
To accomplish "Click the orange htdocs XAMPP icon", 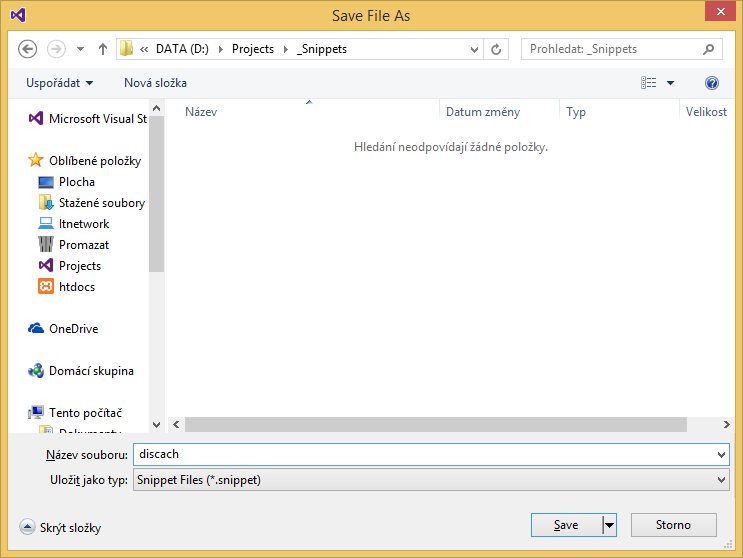I will click(x=45, y=286).
